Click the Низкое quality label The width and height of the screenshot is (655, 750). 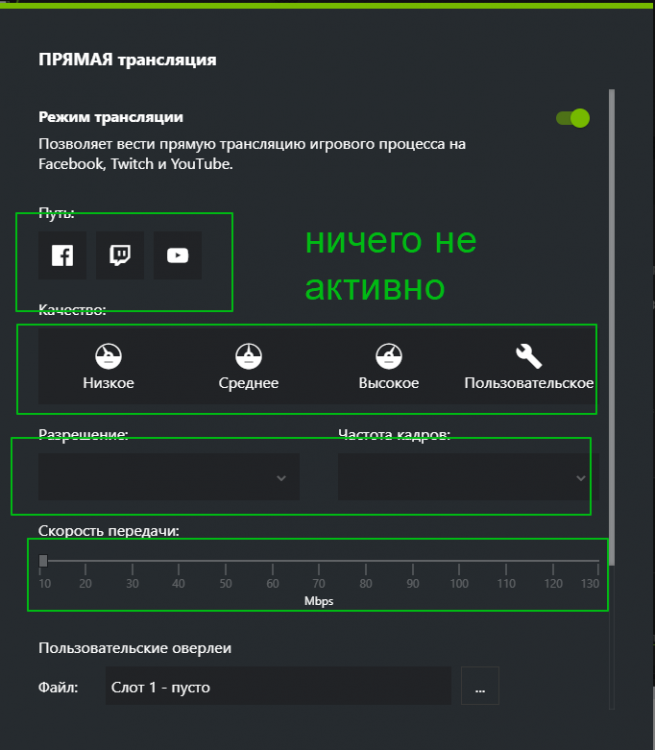(109, 383)
